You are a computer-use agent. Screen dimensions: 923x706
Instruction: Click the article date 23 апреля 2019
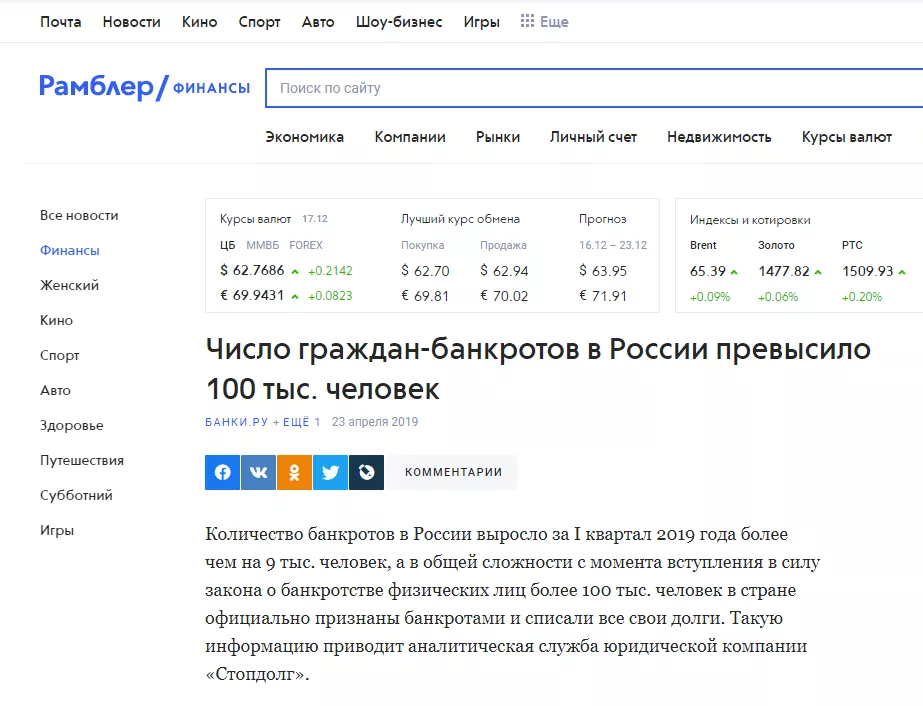click(x=375, y=422)
